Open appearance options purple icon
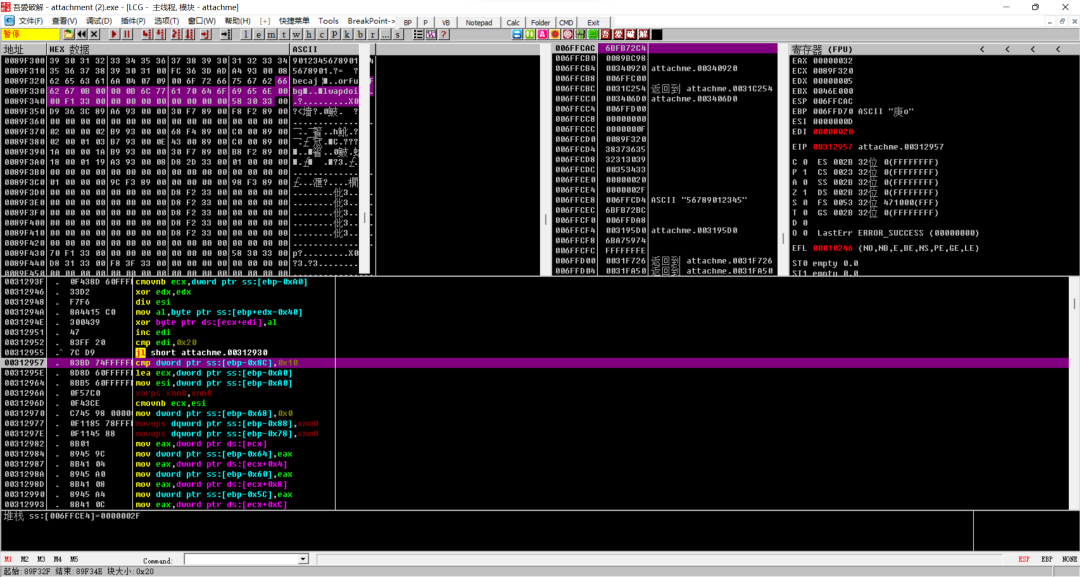 [x=431, y=34]
